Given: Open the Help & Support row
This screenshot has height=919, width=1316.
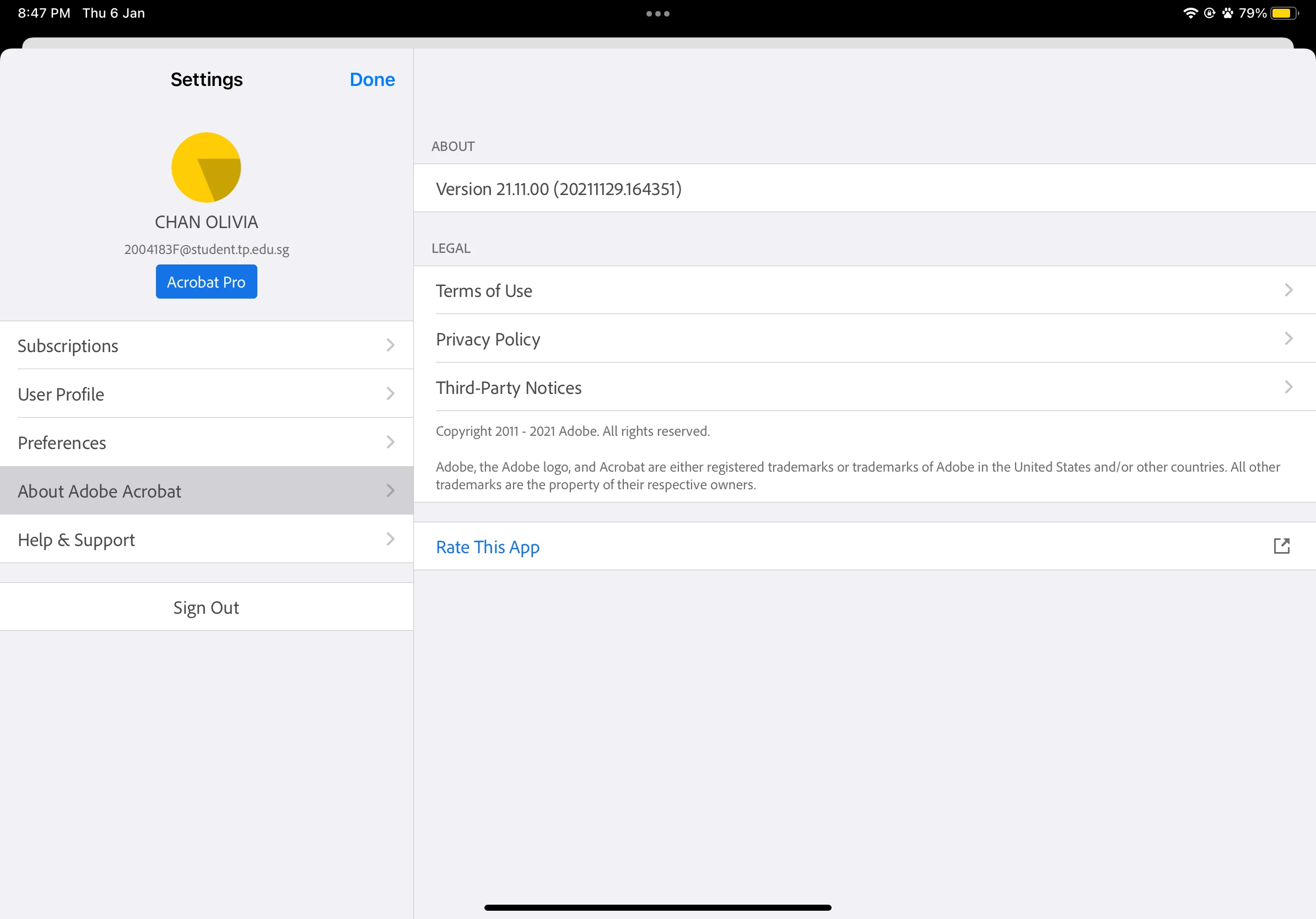Looking at the screenshot, I should (x=206, y=539).
